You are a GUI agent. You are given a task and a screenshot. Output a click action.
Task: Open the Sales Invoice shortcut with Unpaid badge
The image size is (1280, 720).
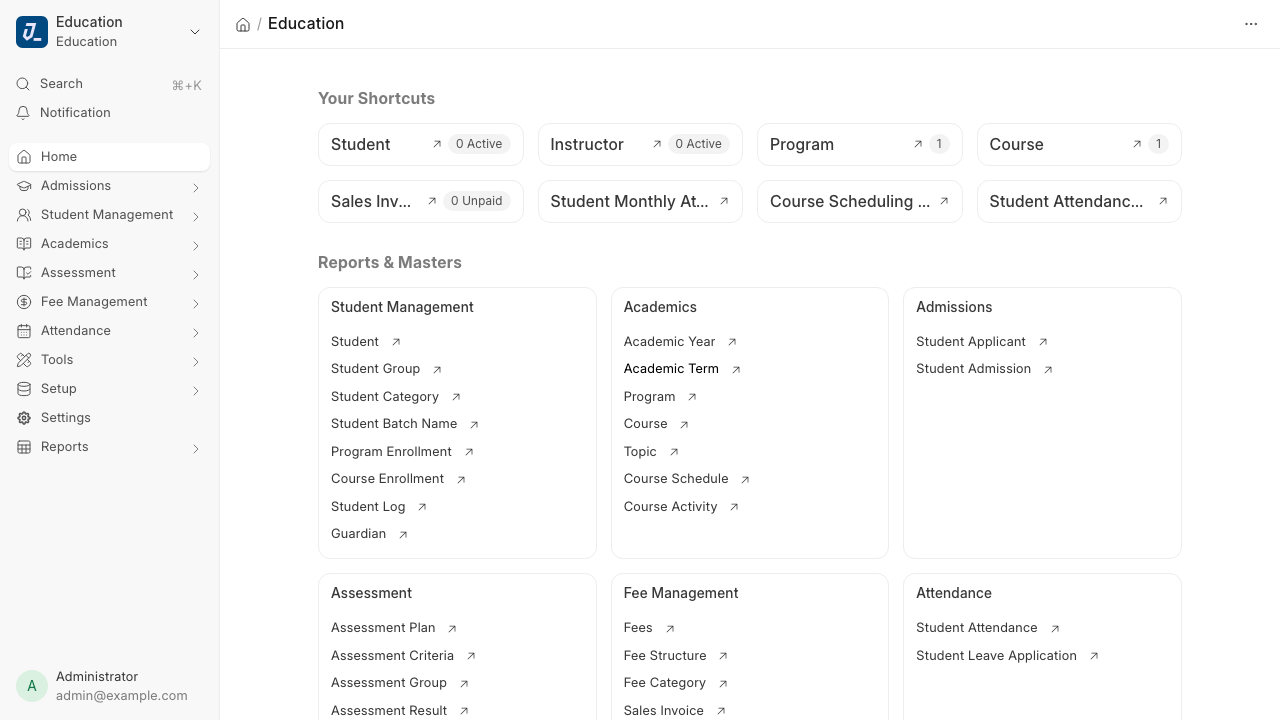pyautogui.click(x=421, y=201)
